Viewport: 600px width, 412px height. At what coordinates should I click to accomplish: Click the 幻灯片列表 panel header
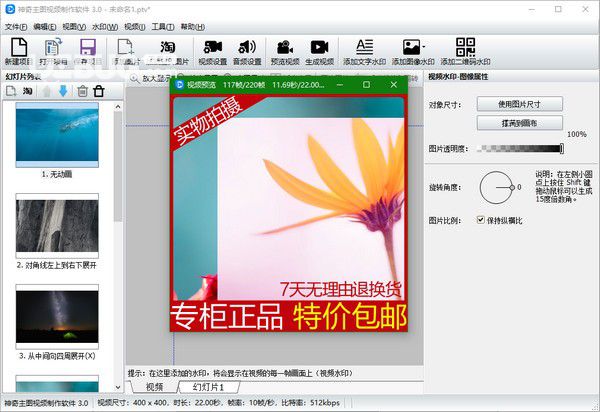(23, 77)
